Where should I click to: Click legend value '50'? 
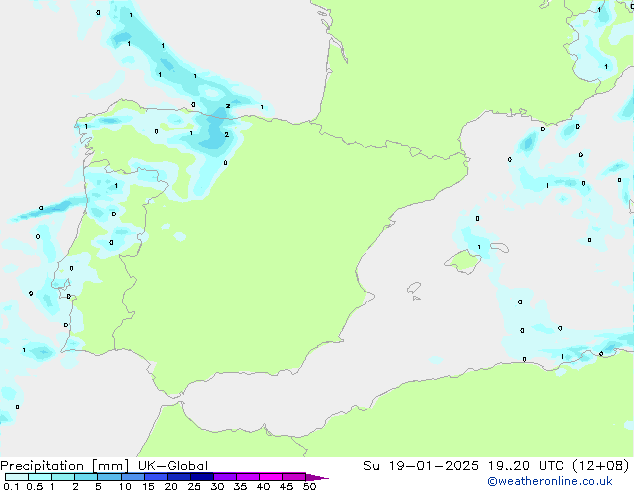click(x=309, y=486)
